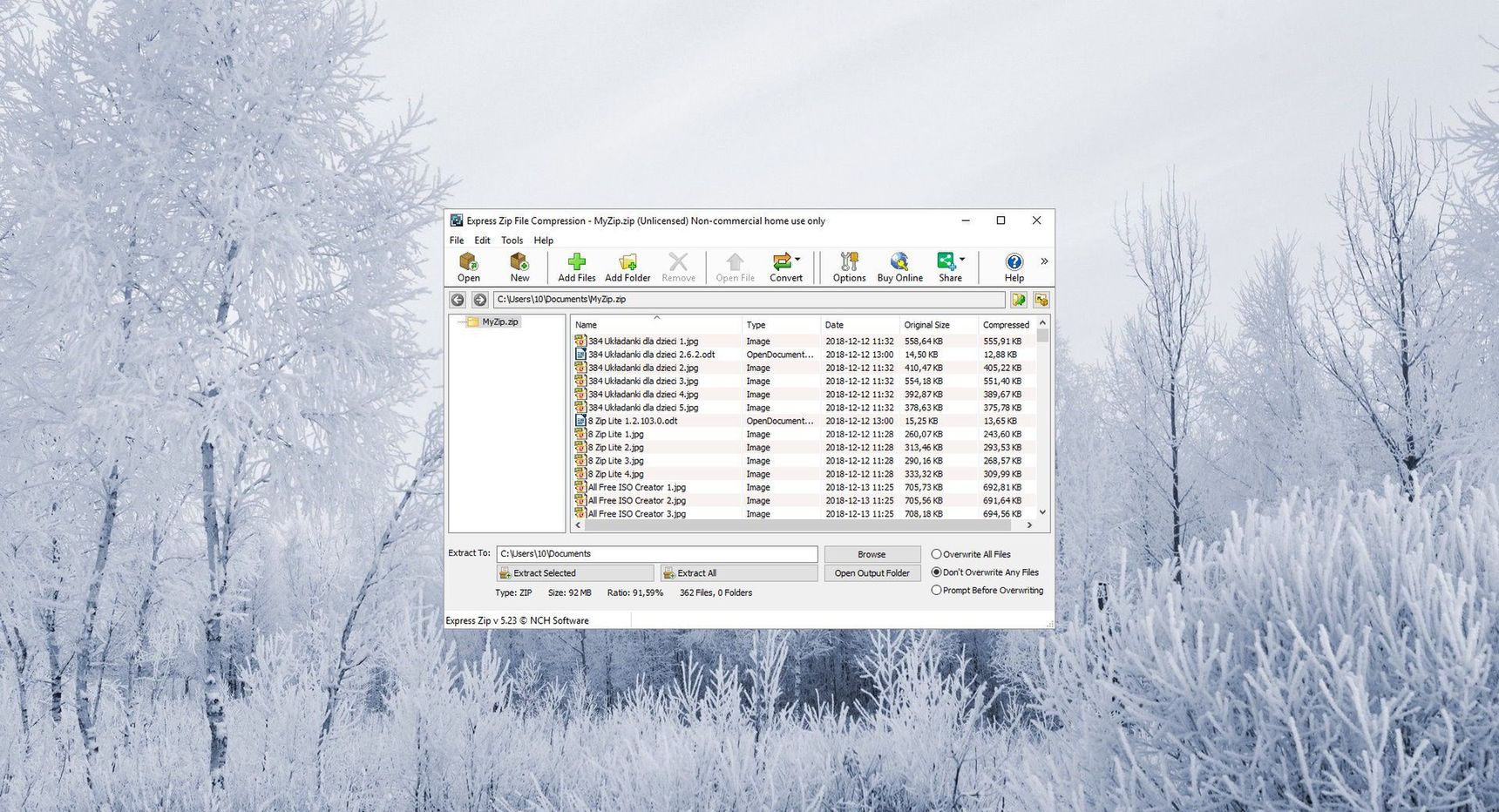Image resolution: width=1499 pixels, height=812 pixels.
Task: Select file 8 Zip Lite 4.jpg
Action: 616,474
